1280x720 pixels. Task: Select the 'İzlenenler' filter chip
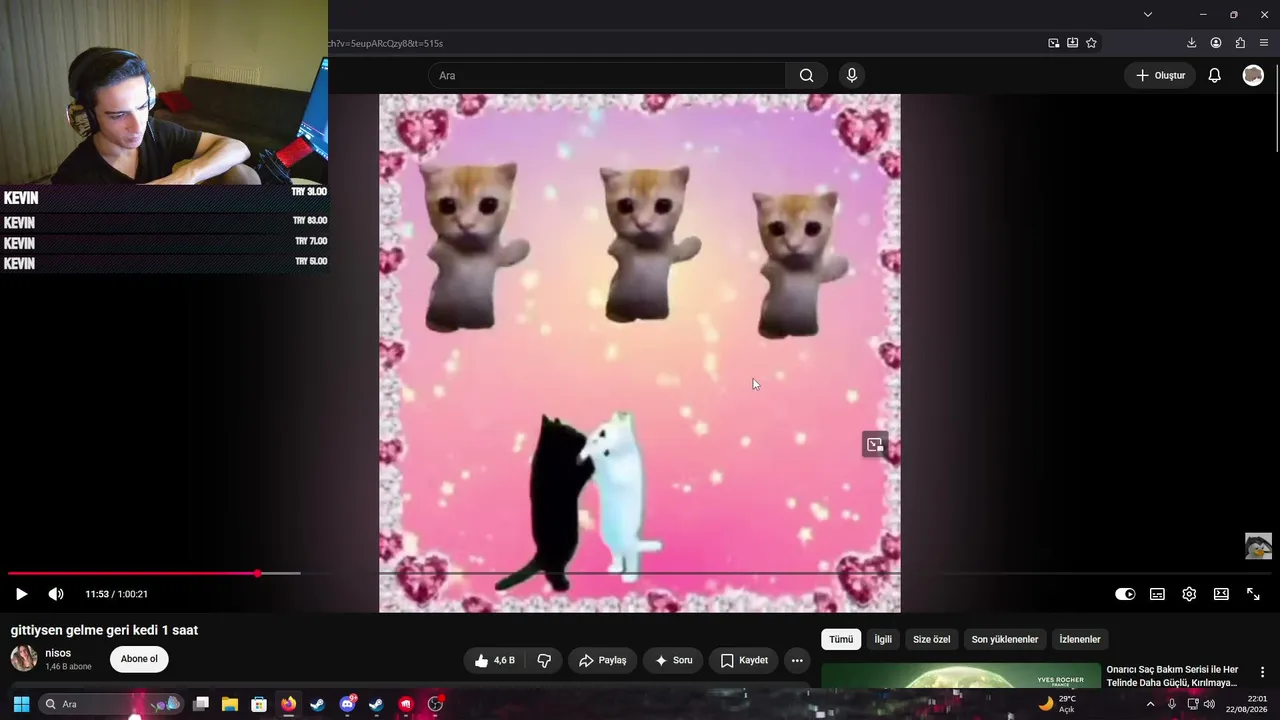point(1080,639)
